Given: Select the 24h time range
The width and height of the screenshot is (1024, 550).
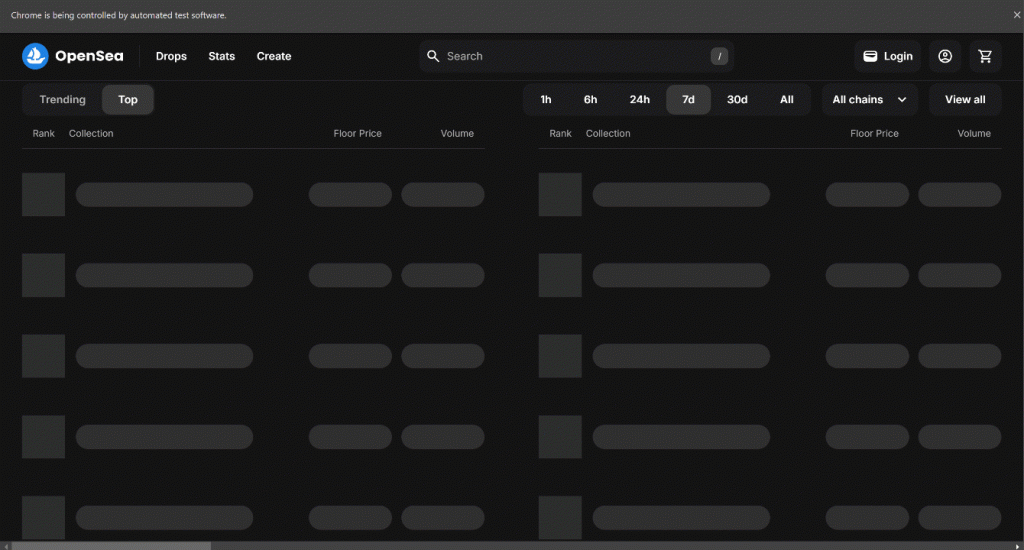Looking at the screenshot, I should click(x=639, y=100).
